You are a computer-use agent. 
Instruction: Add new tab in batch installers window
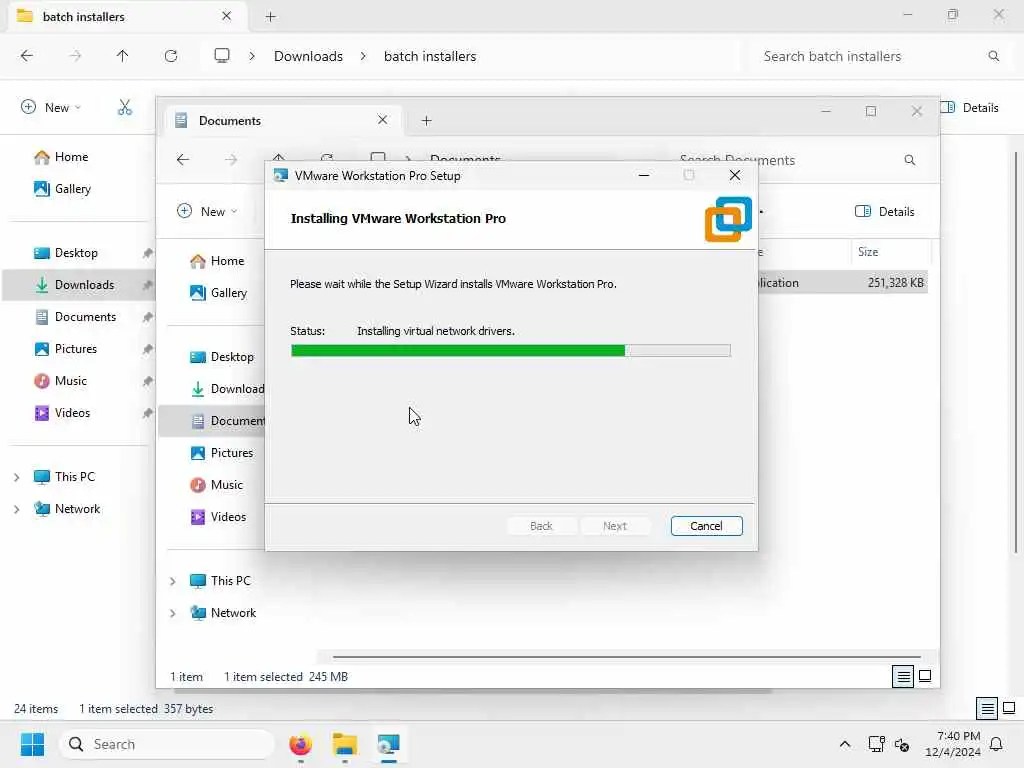pos(270,17)
